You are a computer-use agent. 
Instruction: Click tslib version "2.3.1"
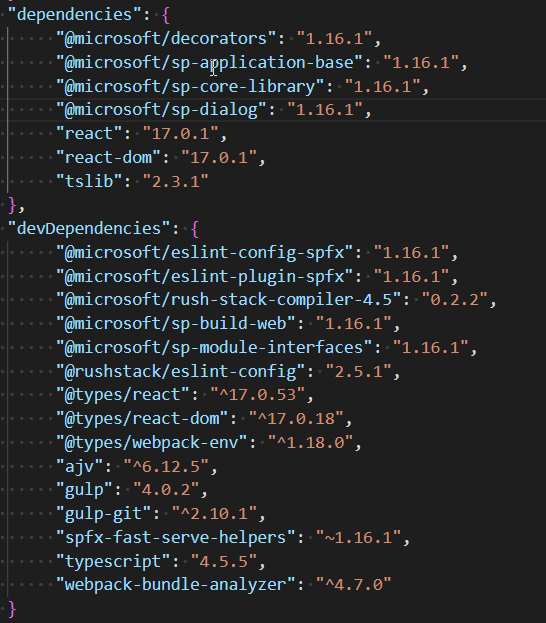point(176,181)
